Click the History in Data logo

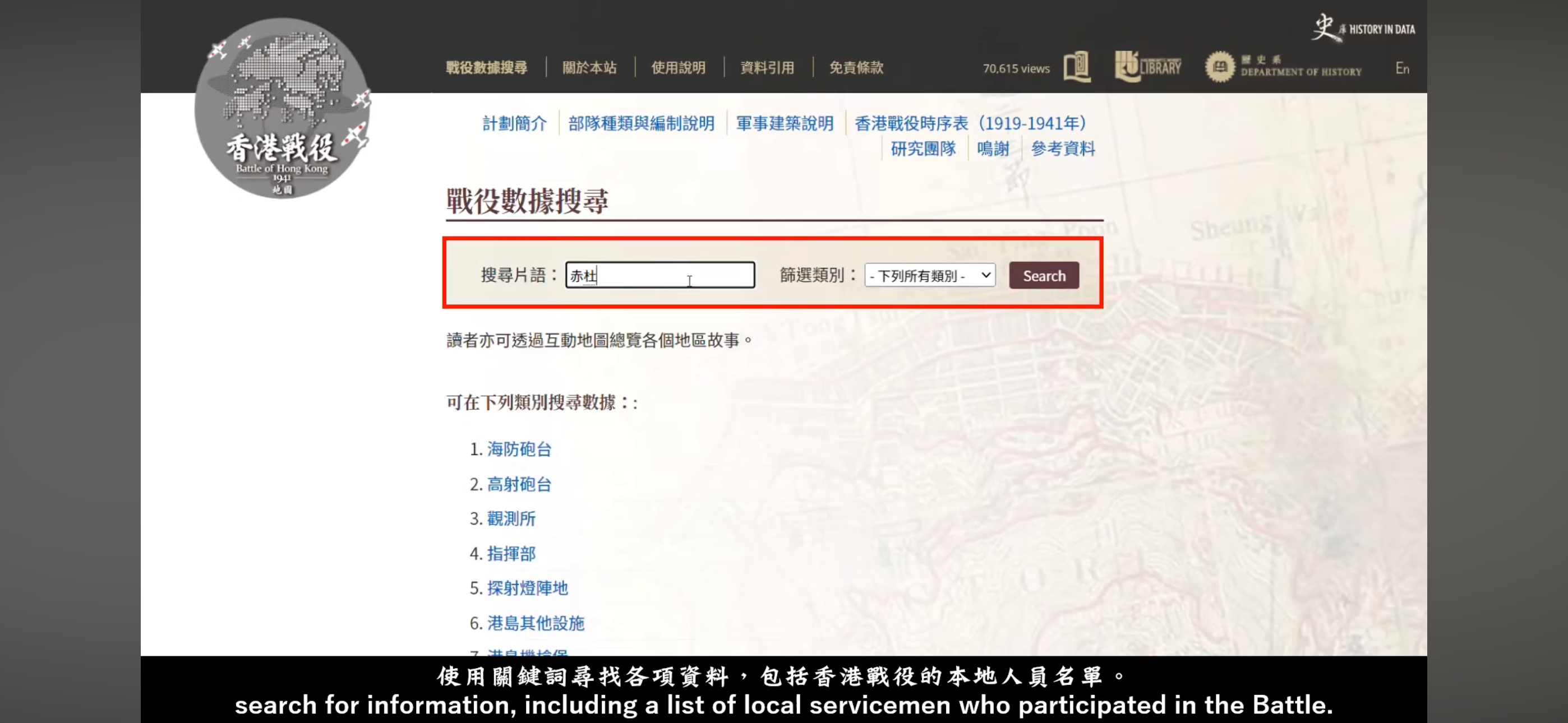click(1363, 28)
